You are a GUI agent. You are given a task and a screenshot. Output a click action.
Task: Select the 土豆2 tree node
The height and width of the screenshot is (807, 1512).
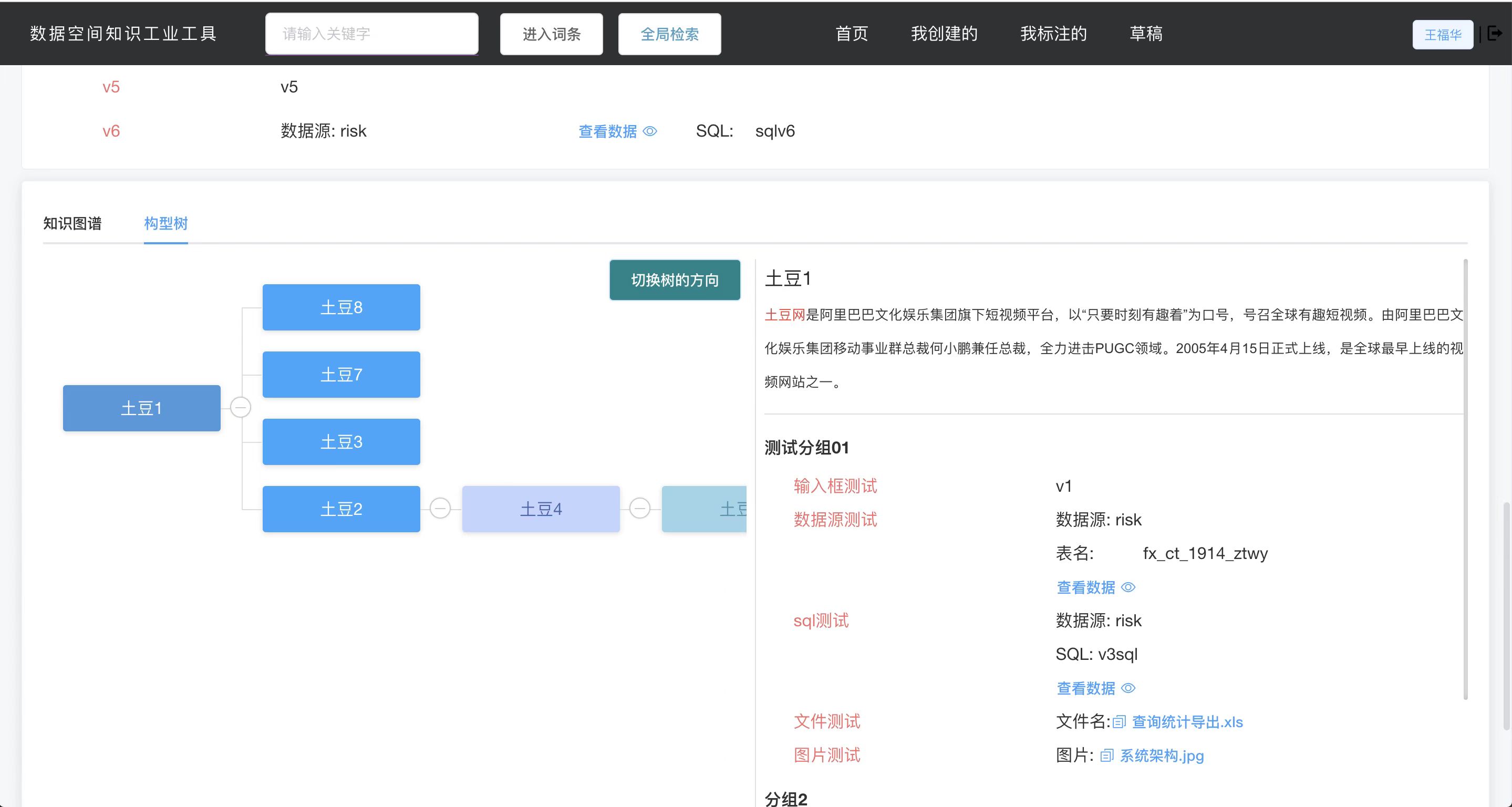(x=341, y=509)
